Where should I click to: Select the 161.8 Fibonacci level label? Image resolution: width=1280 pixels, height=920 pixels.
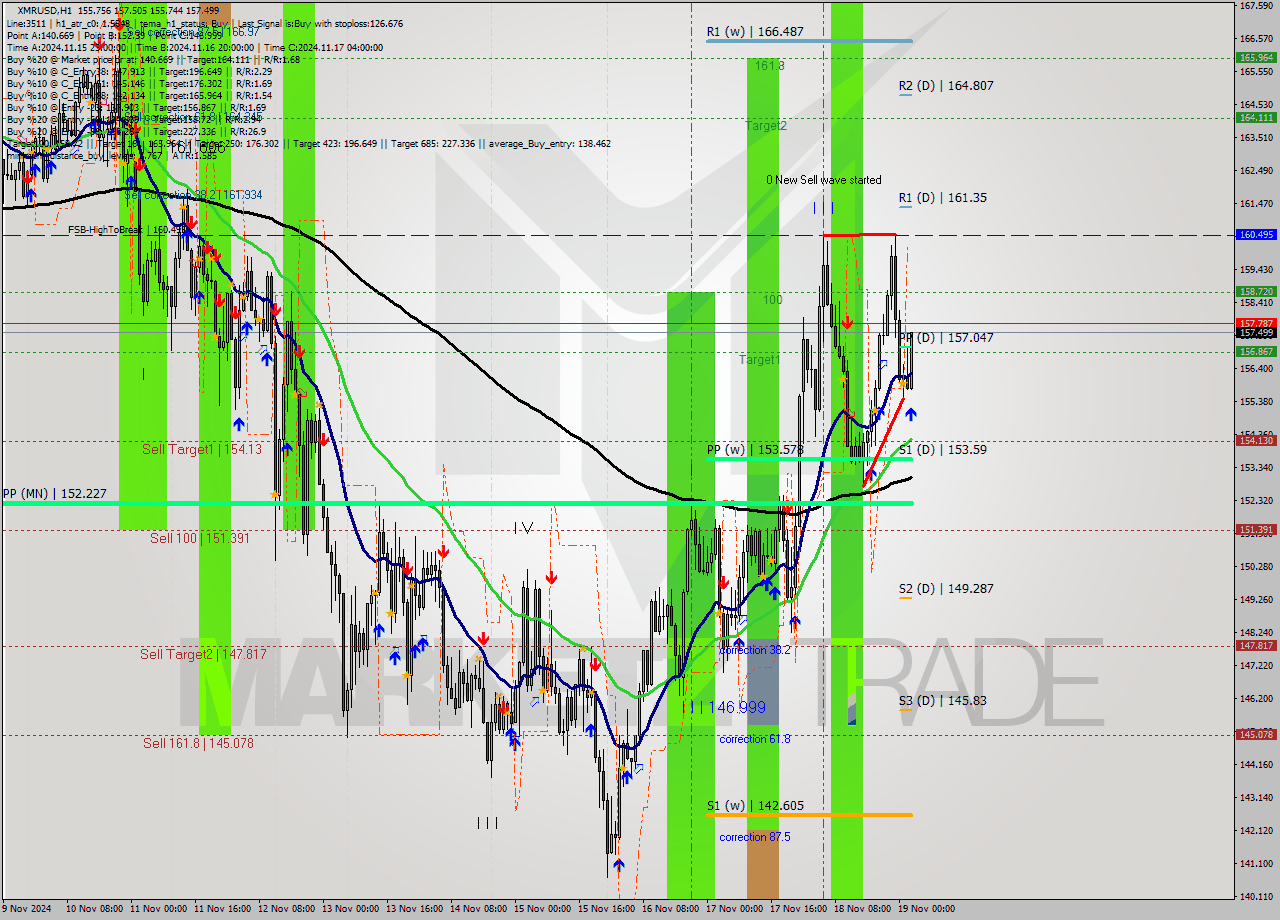(x=769, y=65)
